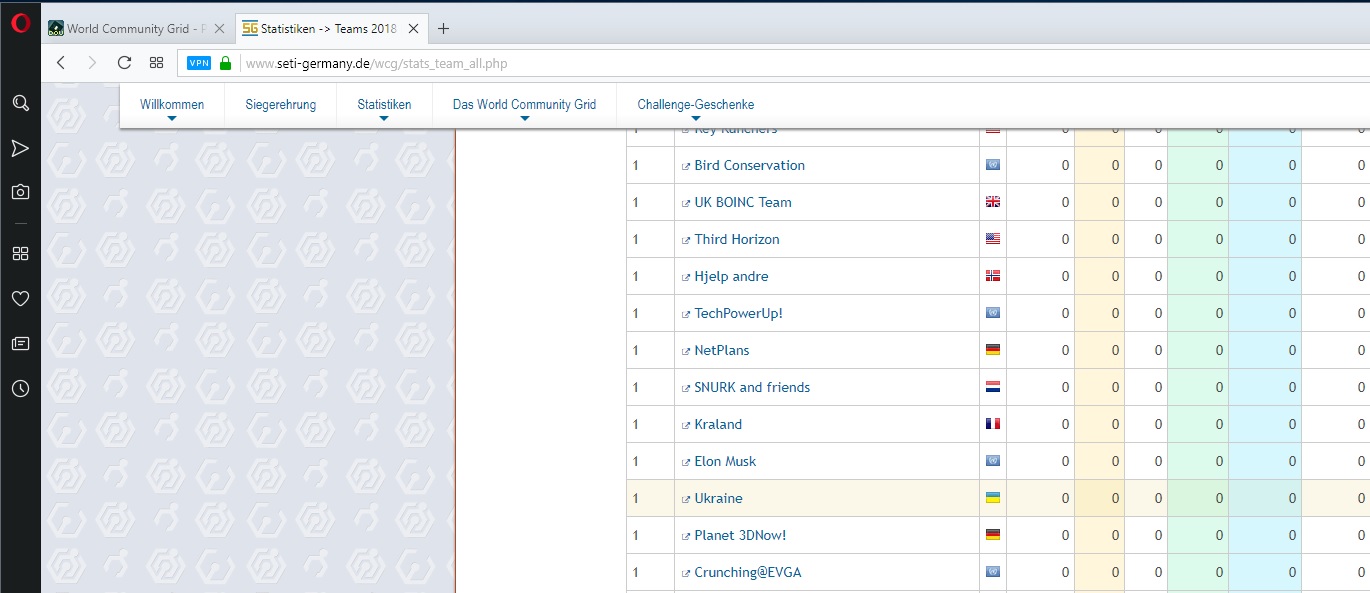Click external-link icon beside NetPlans

coord(686,351)
